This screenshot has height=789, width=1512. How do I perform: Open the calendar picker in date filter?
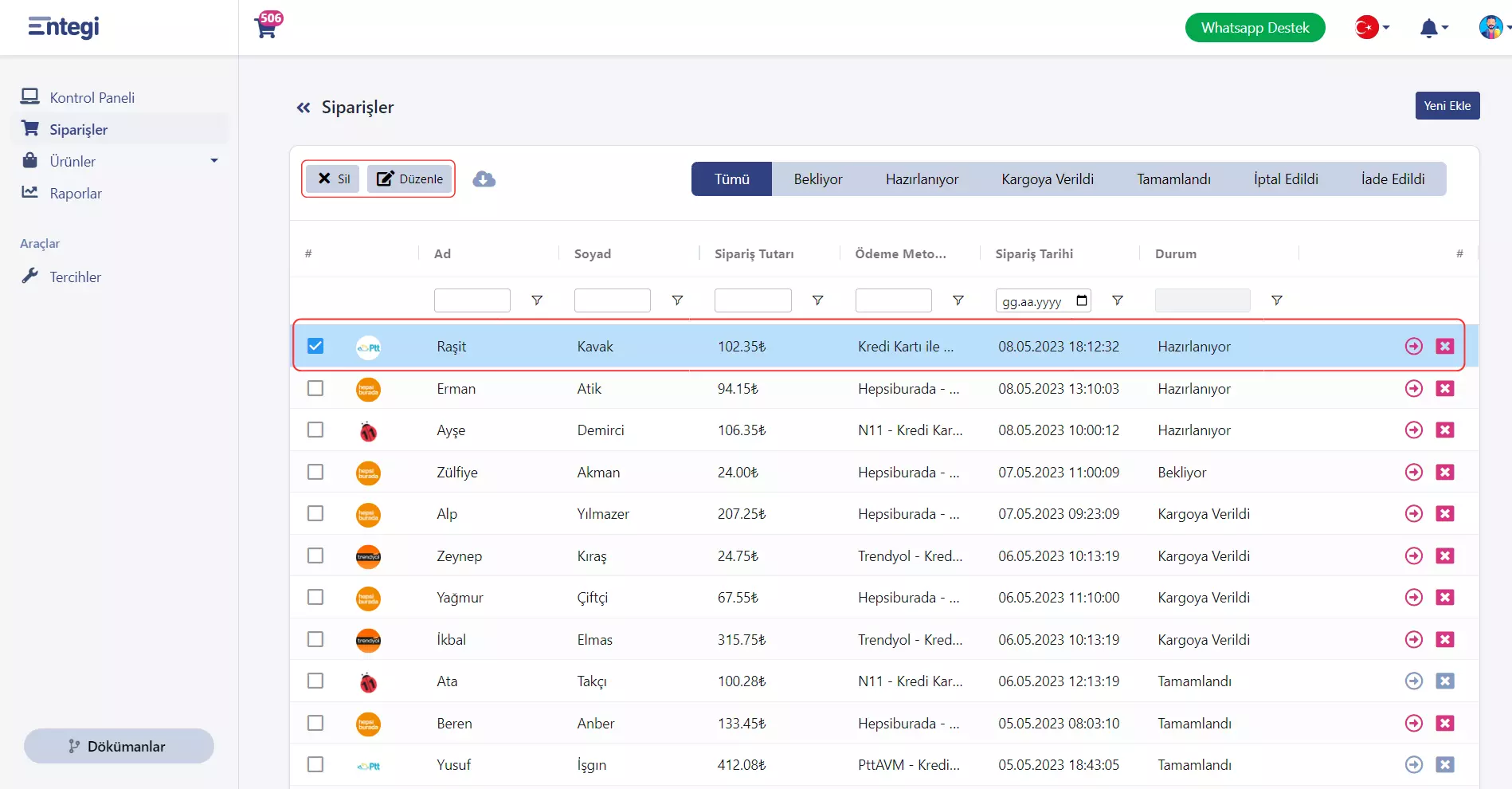(x=1082, y=300)
